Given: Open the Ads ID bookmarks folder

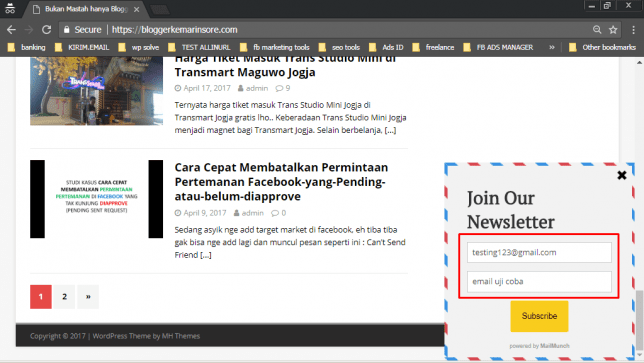Looking at the screenshot, I should coord(386,47).
